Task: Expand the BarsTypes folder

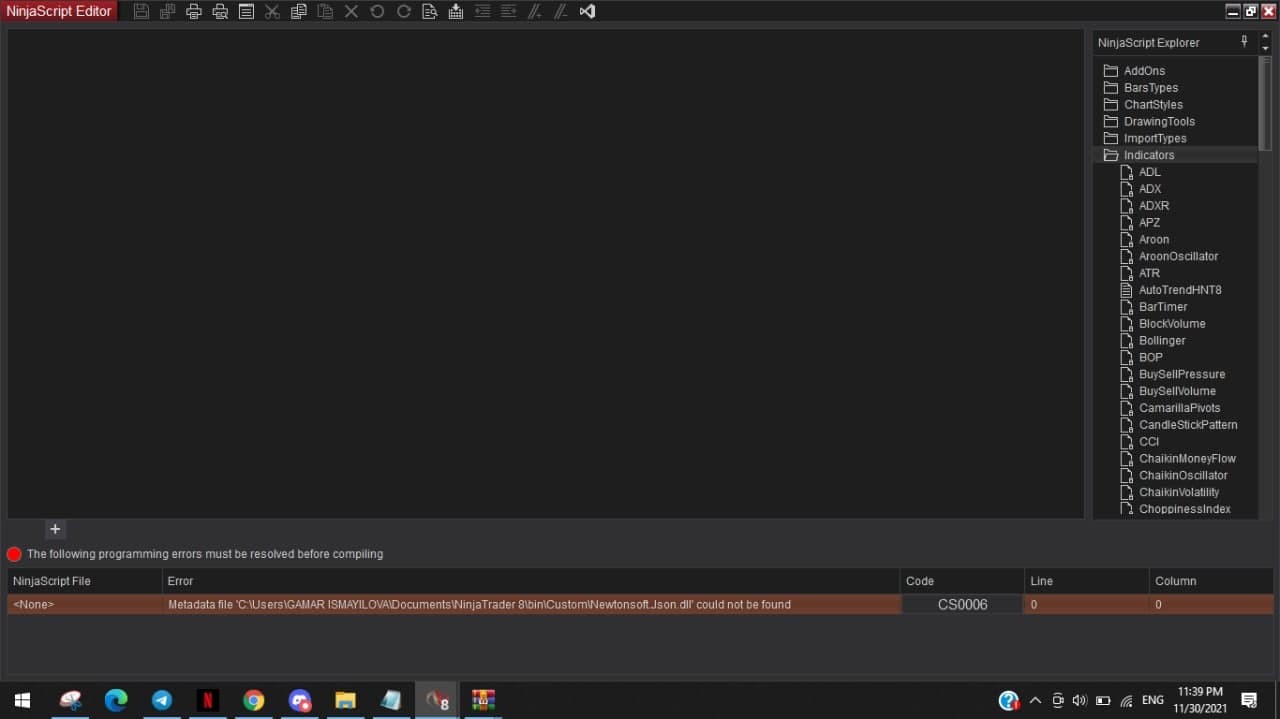Action: [x=1140, y=88]
